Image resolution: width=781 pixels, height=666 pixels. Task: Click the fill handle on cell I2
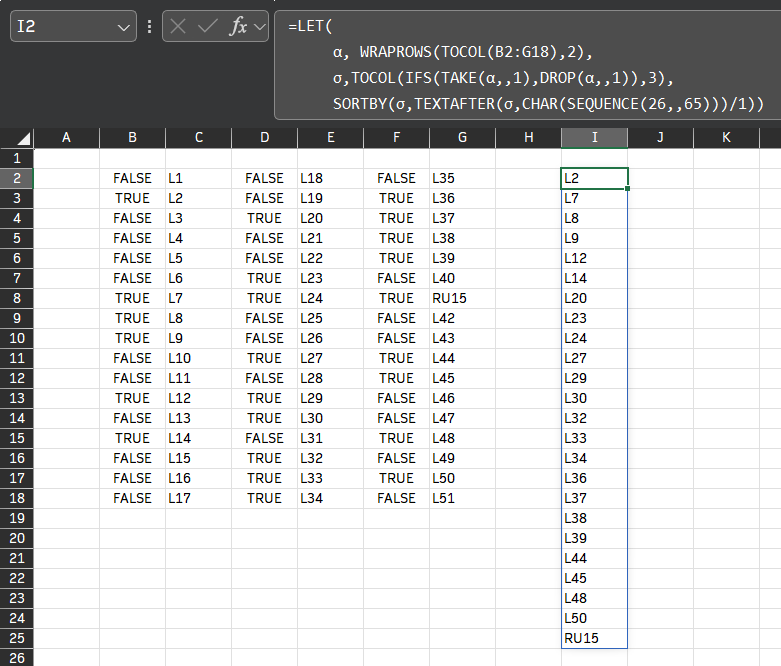click(628, 188)
